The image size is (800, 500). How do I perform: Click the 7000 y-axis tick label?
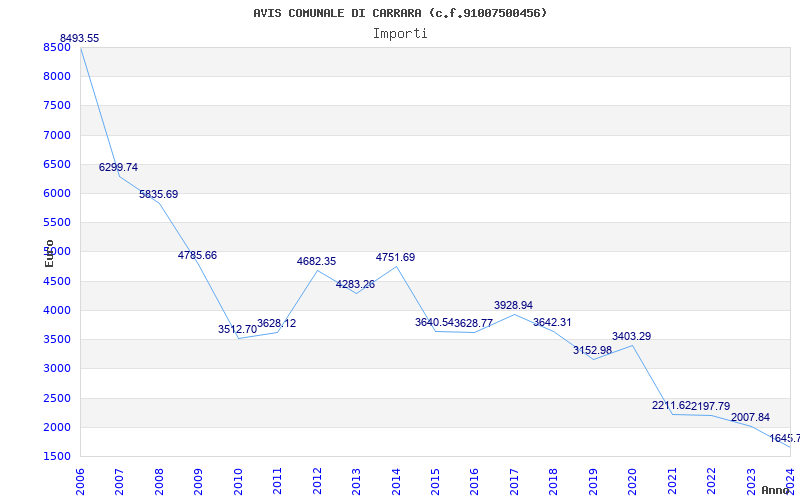tap(57, 135)
